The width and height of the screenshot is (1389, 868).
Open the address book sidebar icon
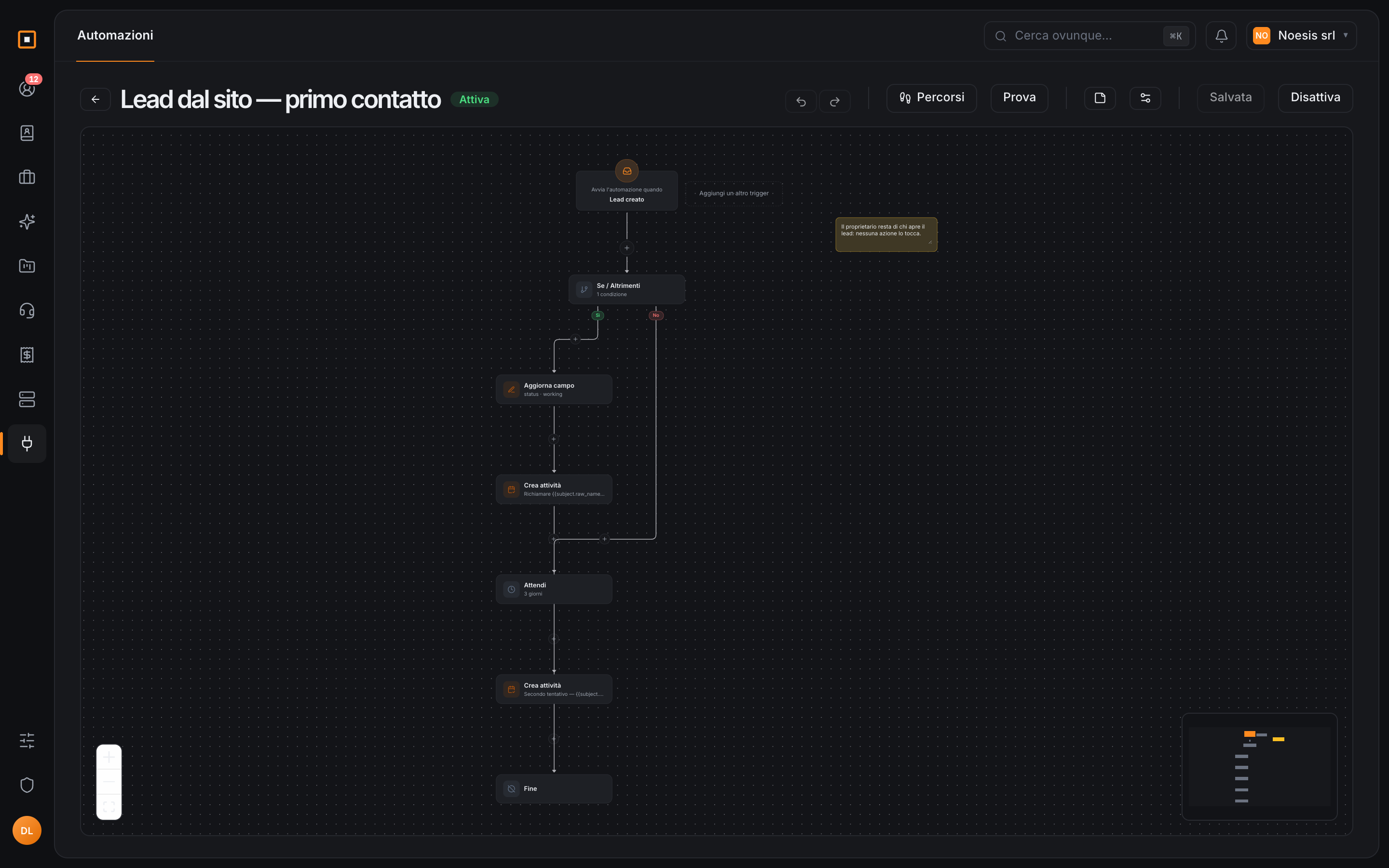pos(27,133)
